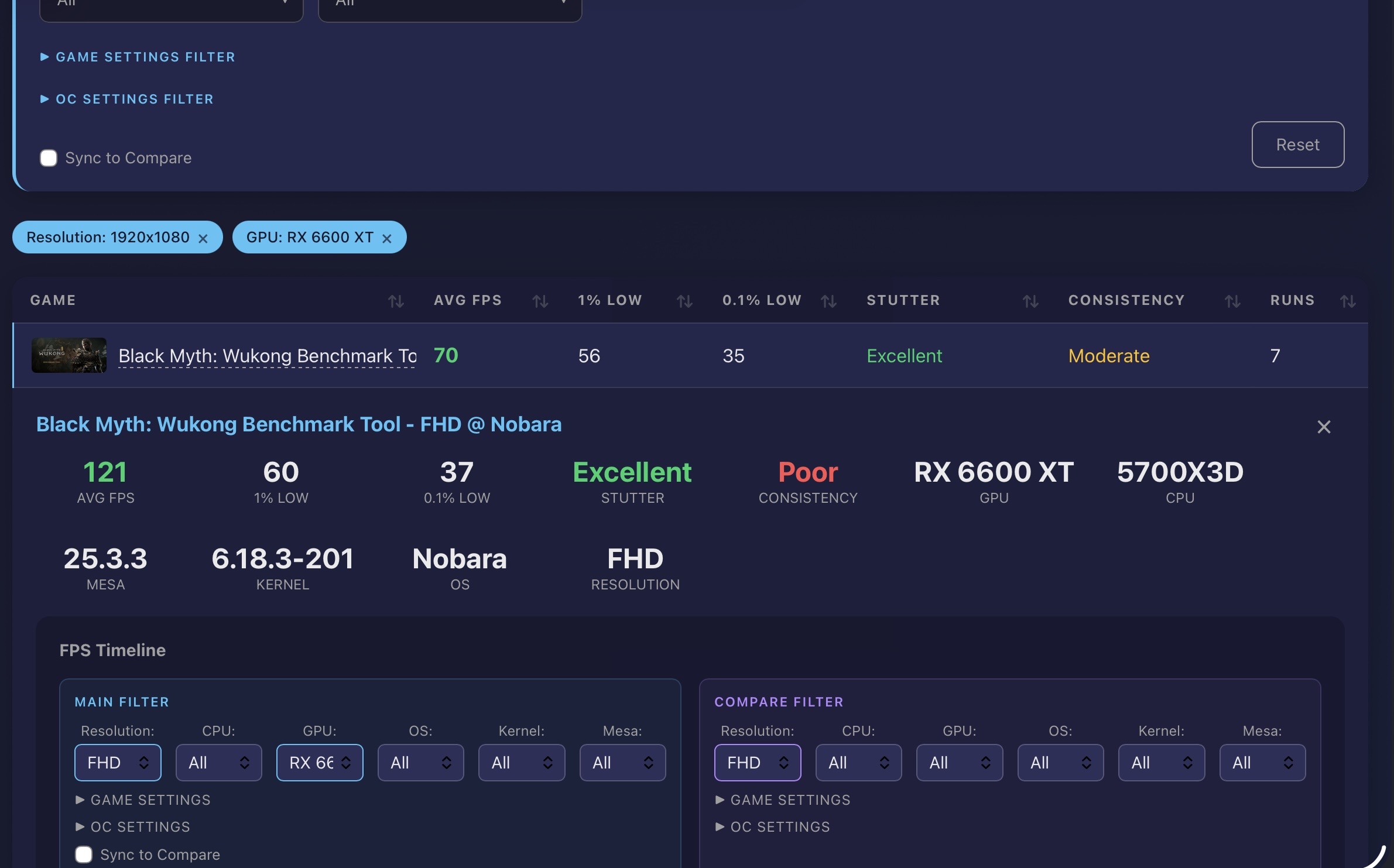This screenshot has height=868, width=1394.
Task: Close the Wukong benchmark detail panel
Action: [x=1323, y=427]
